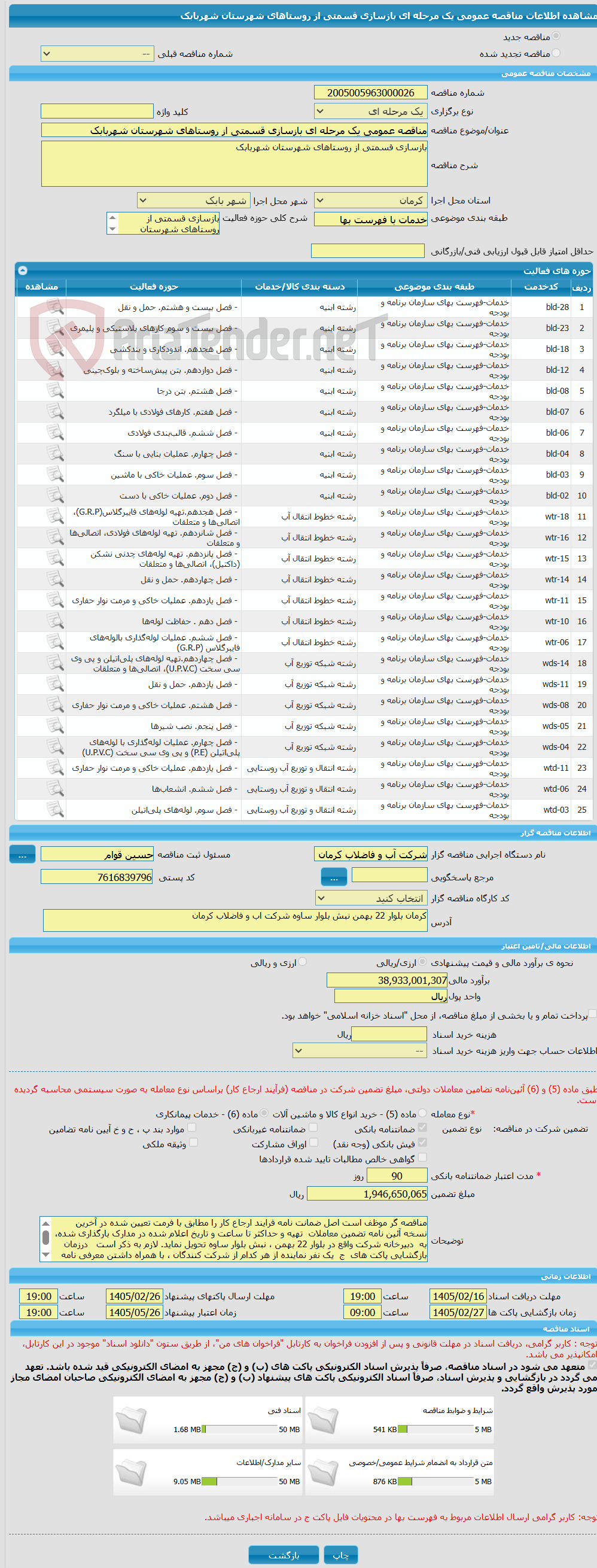Click ellipsis button beside مسئول ثبت مناقصه
This screenshot has height=1568, width=597.
tap(23, 855)
